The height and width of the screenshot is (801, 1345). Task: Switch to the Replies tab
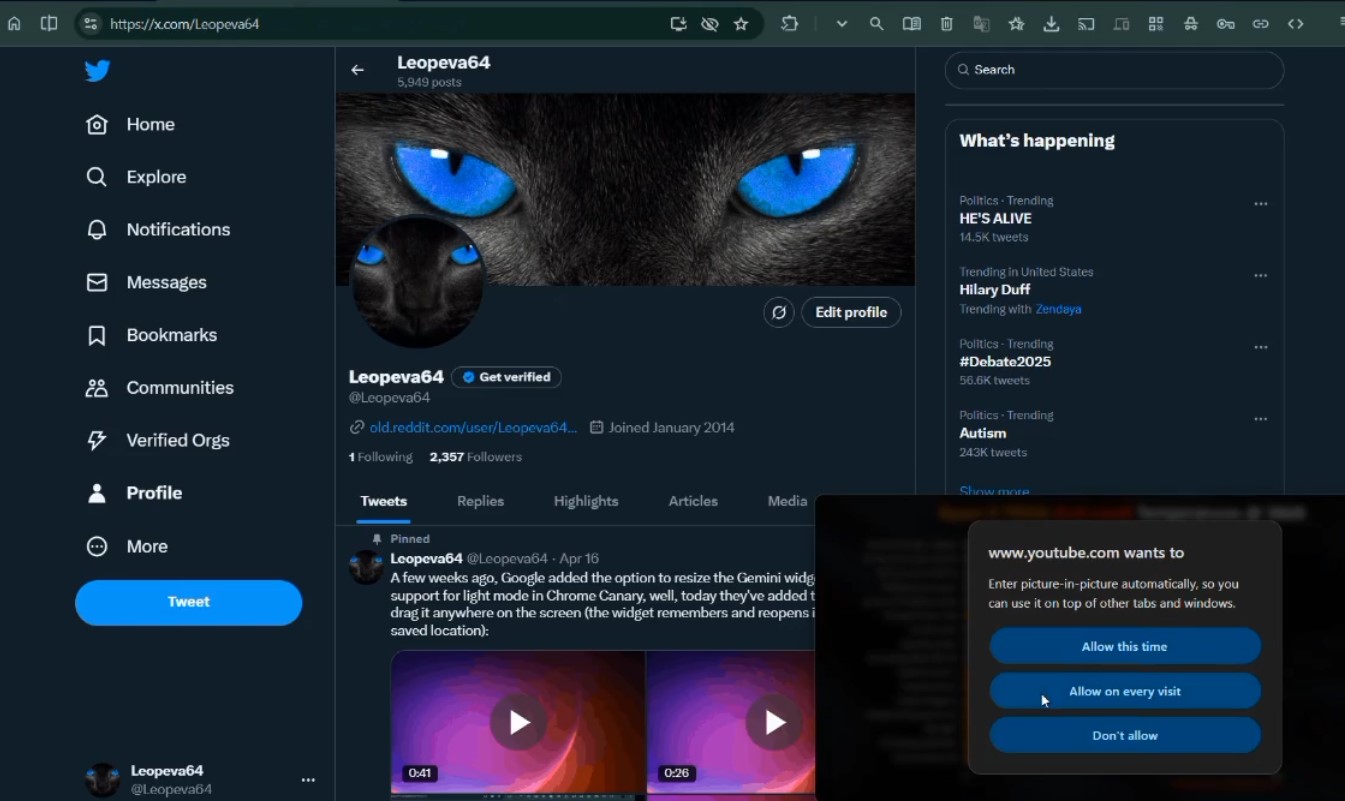[480, 501]
